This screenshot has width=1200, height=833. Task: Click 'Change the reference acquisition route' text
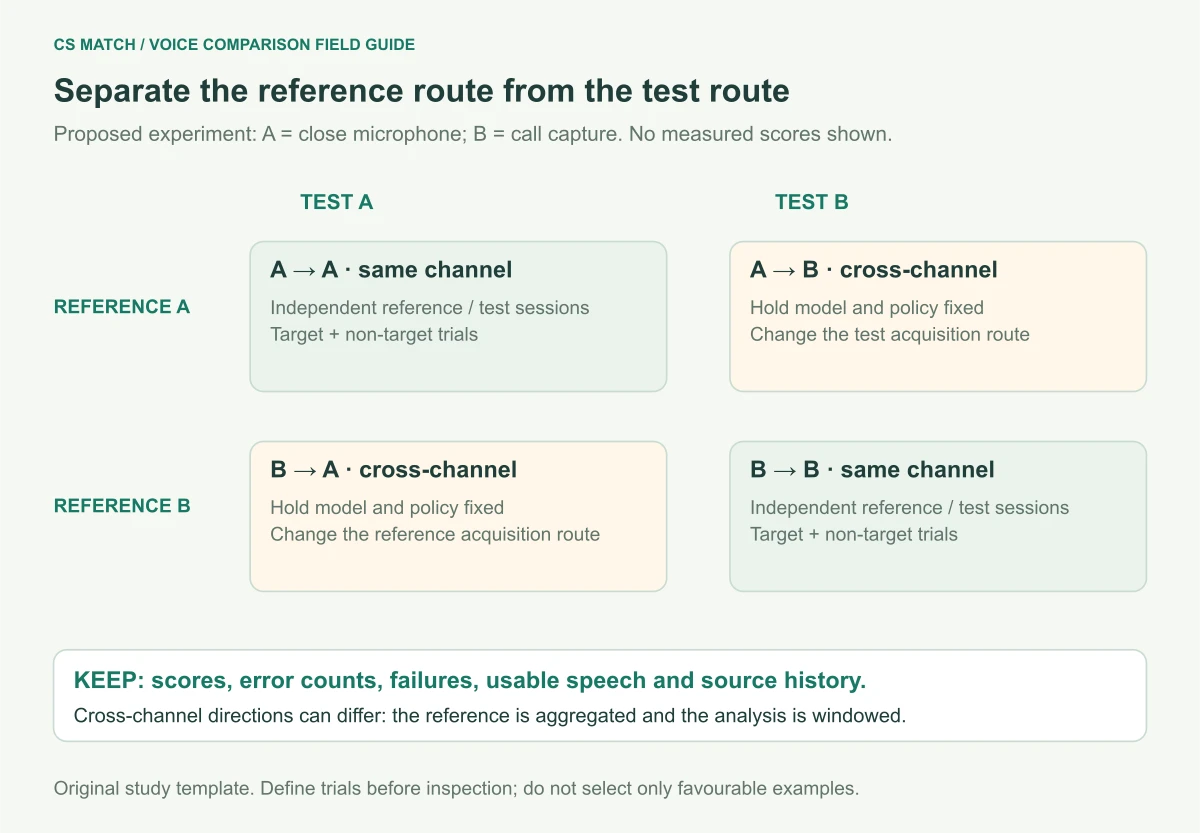click(x=435, y=534)
